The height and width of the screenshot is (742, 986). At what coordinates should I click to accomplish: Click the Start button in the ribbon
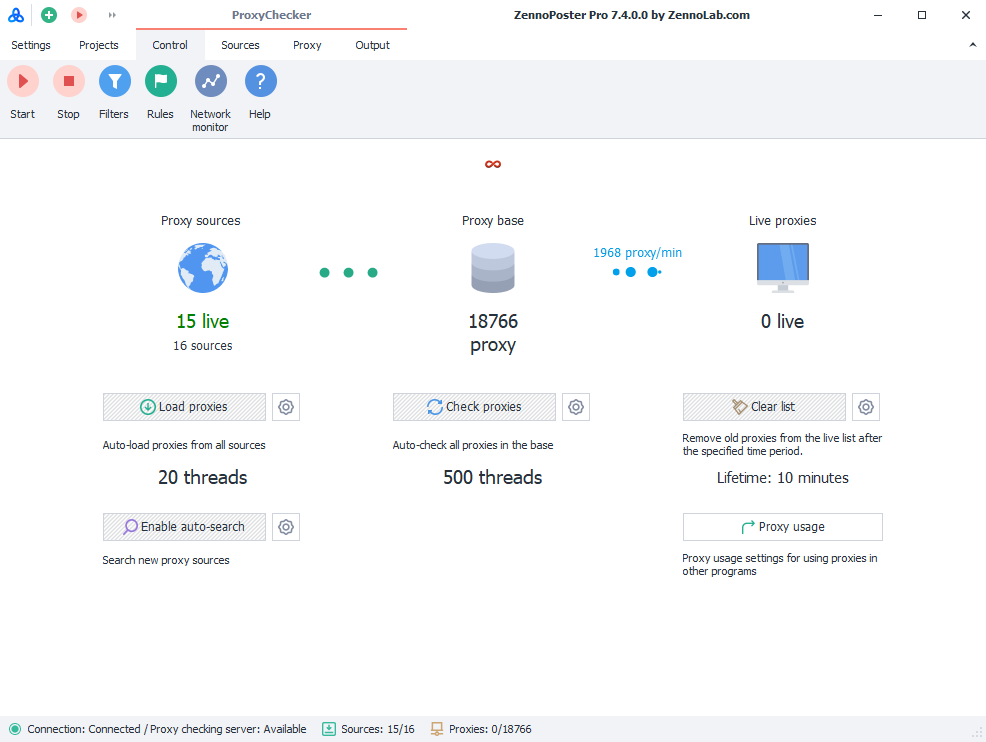pos(22,82)
